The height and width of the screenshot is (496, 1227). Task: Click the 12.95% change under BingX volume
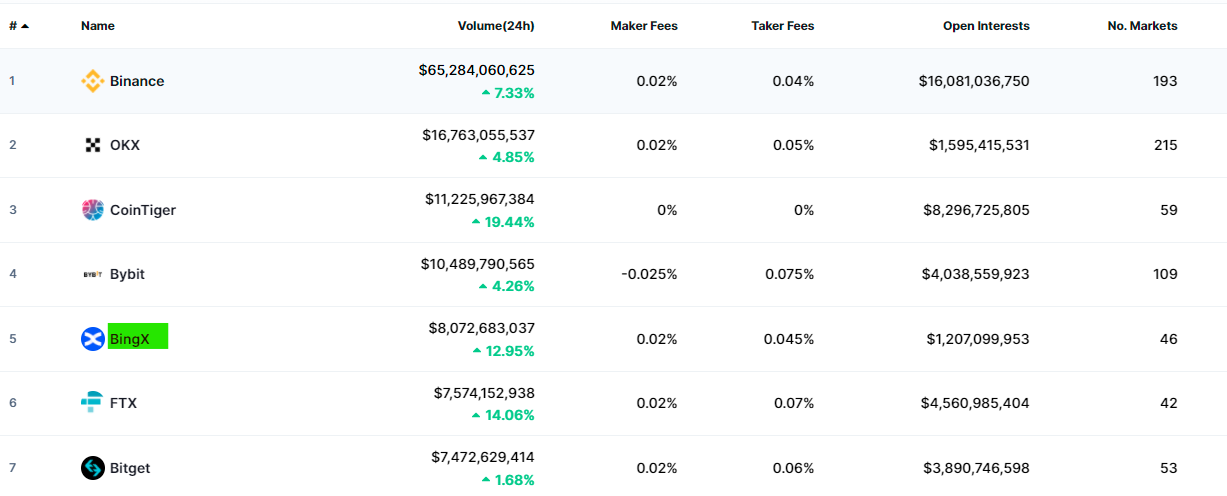coord(503,351)
